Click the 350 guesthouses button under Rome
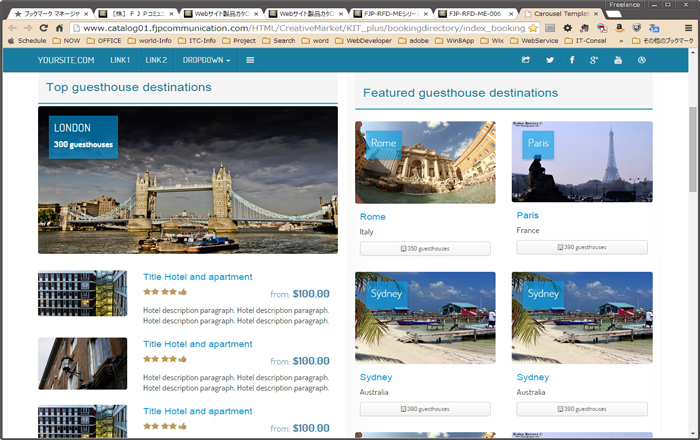This screenshot has width=700, height=440. pyautogui.click(x=425, y=248)
